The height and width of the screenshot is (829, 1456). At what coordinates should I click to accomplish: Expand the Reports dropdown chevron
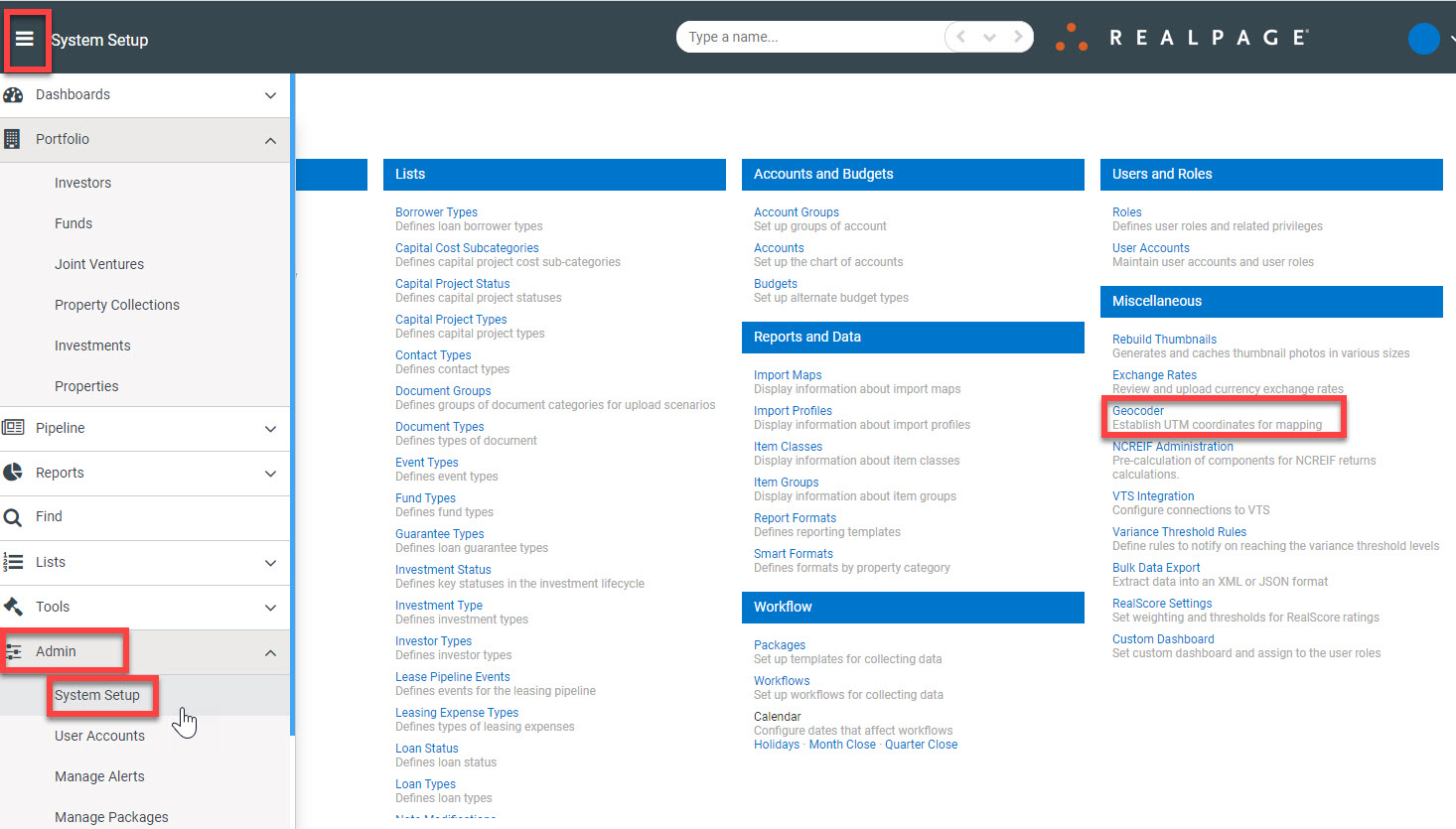point(270,473)
